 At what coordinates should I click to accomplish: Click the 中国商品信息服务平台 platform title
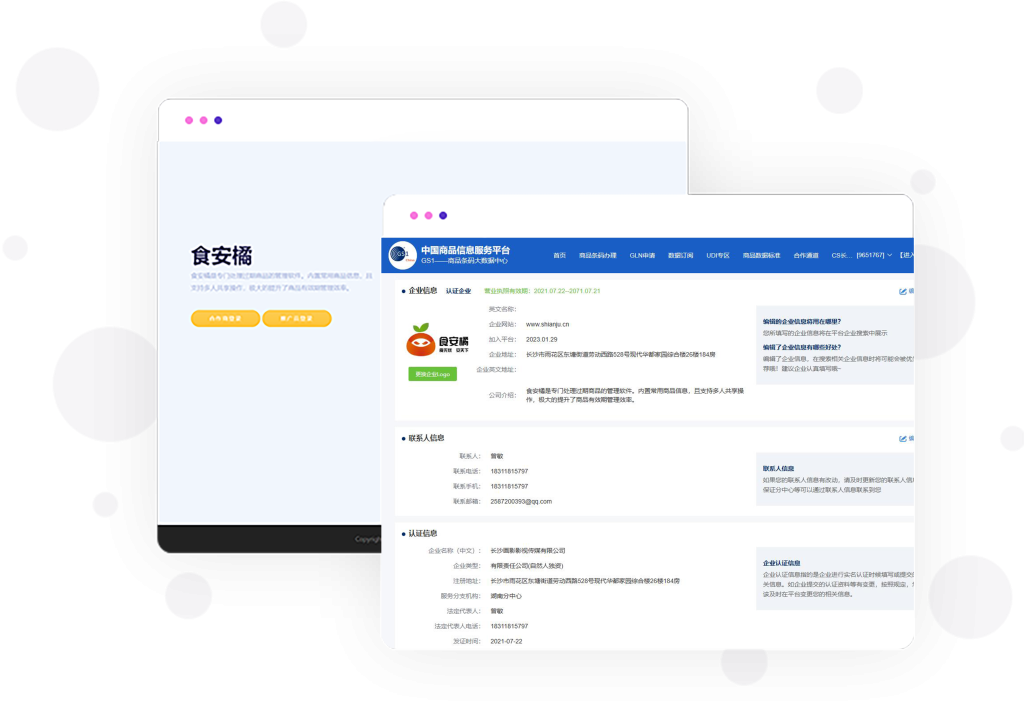point(466,250)
